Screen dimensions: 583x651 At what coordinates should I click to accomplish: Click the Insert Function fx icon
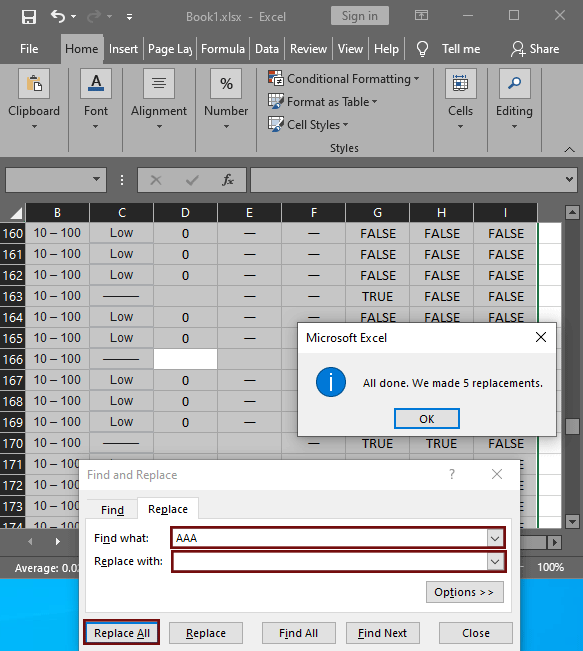click(x=228, y=180)
